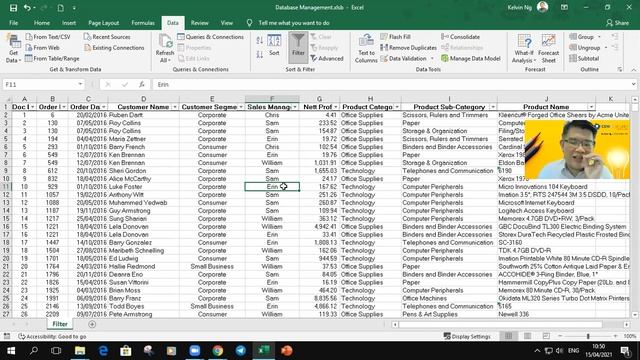Open the File menu tab

[13, 23]
